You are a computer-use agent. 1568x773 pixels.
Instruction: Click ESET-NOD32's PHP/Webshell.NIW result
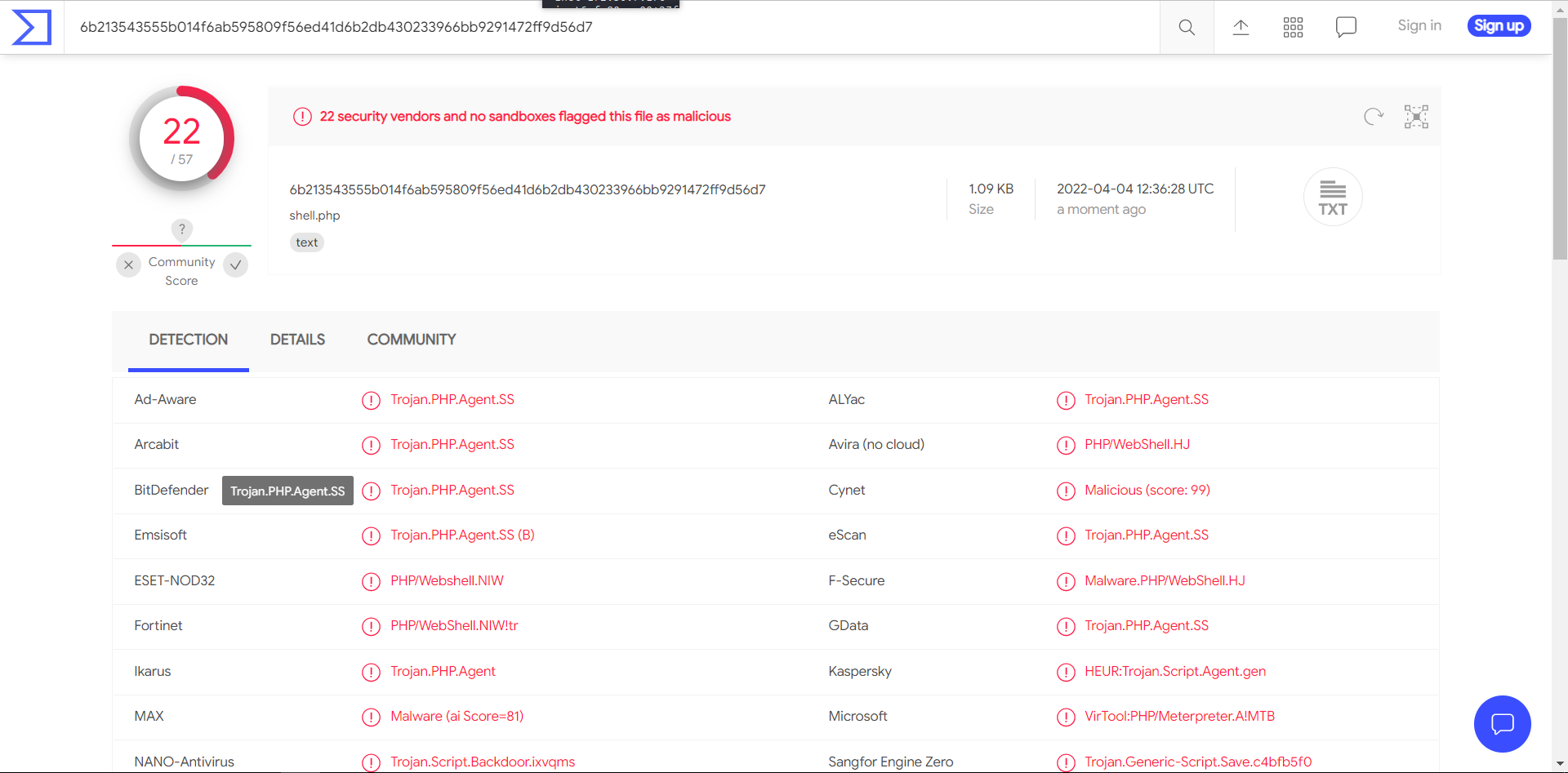pos(447,580)
